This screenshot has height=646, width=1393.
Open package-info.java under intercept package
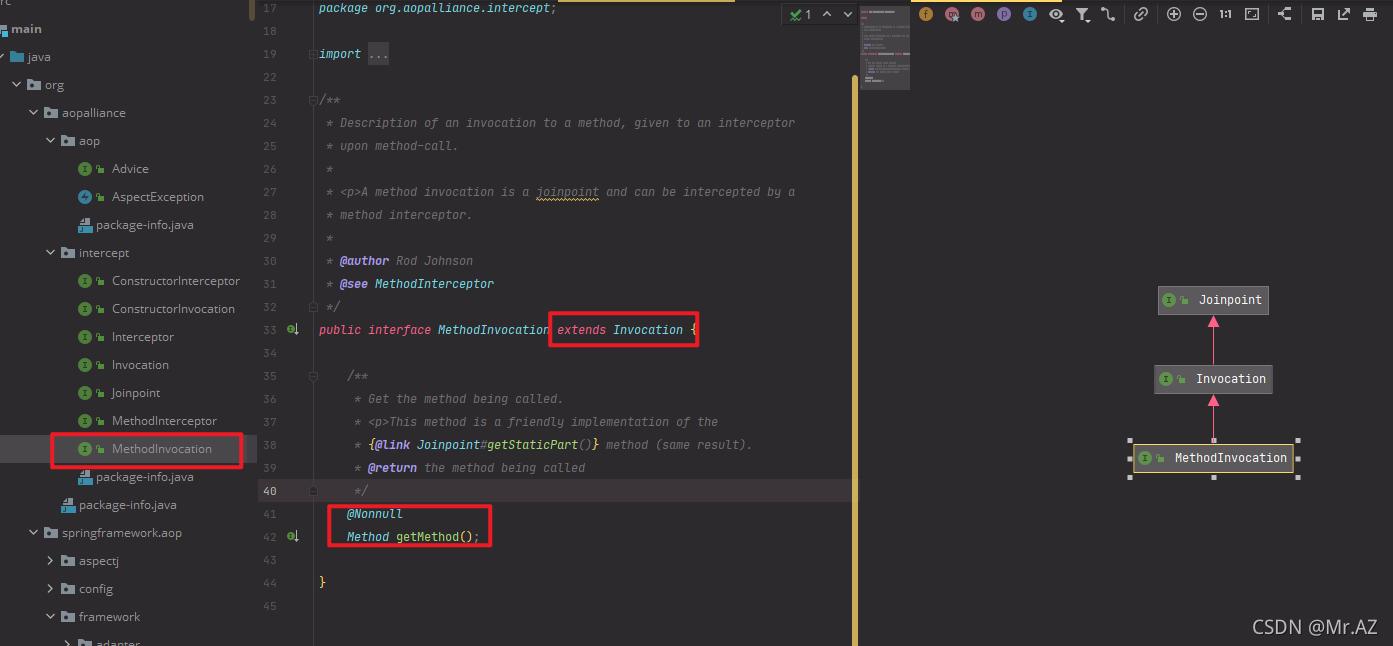[x=145, y=477]
